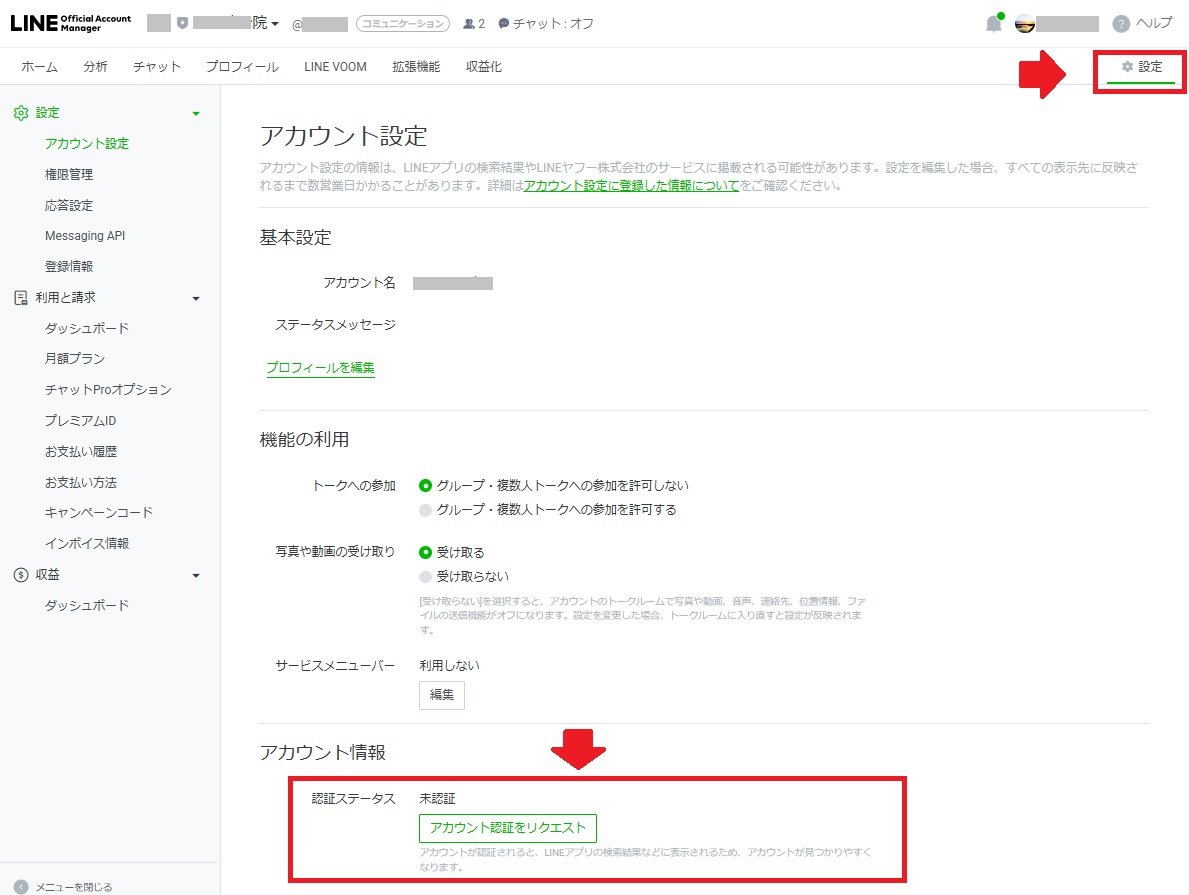Click the アカウント認証をリクエスト button
Image resolution: width=1189 pixels, height=895 pixels.
click(507, 828)
